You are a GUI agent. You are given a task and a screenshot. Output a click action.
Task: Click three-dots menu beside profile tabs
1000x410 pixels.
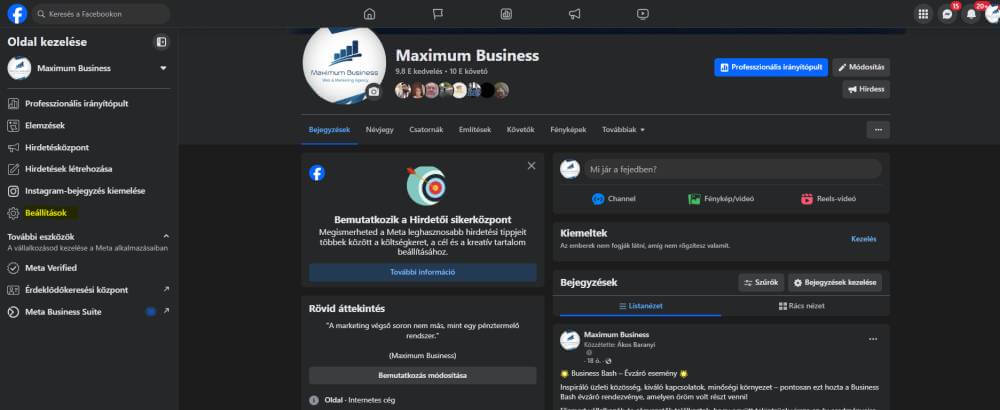click(878, 130)
